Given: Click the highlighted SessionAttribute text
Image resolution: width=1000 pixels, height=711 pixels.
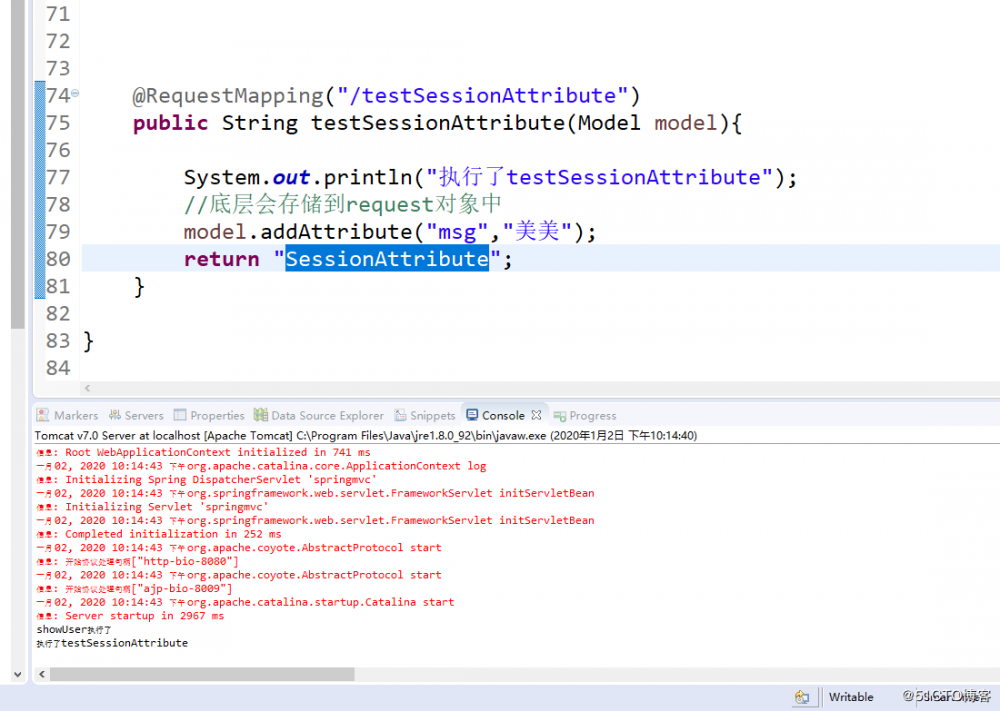Looking at the screenshot, I should (387, 258).
